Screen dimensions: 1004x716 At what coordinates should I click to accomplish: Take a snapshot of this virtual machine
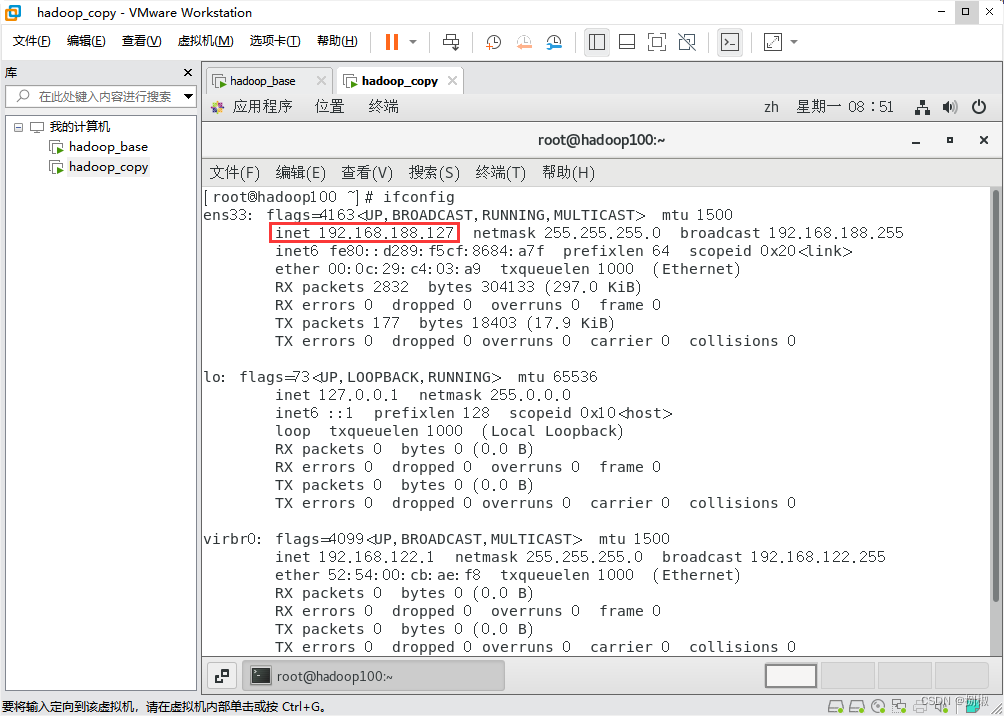tap(493, 42)
